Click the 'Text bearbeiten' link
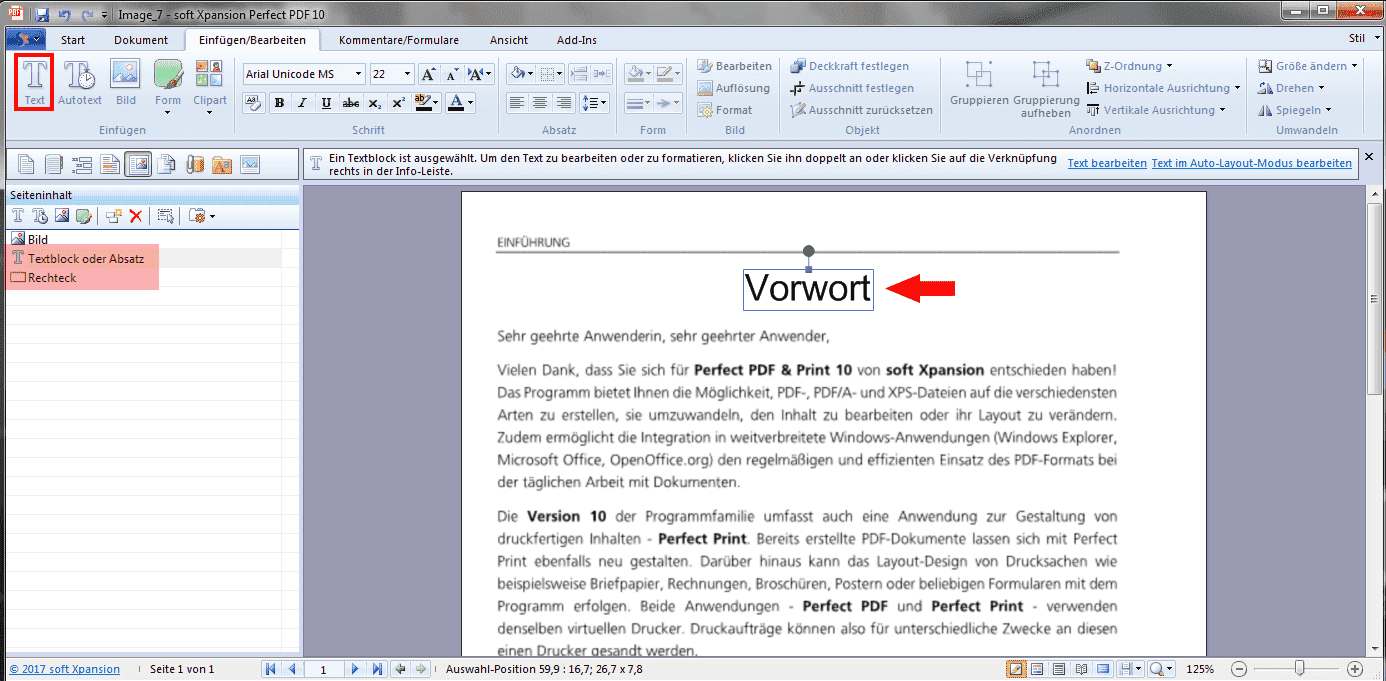 (x=1106, y=163)
